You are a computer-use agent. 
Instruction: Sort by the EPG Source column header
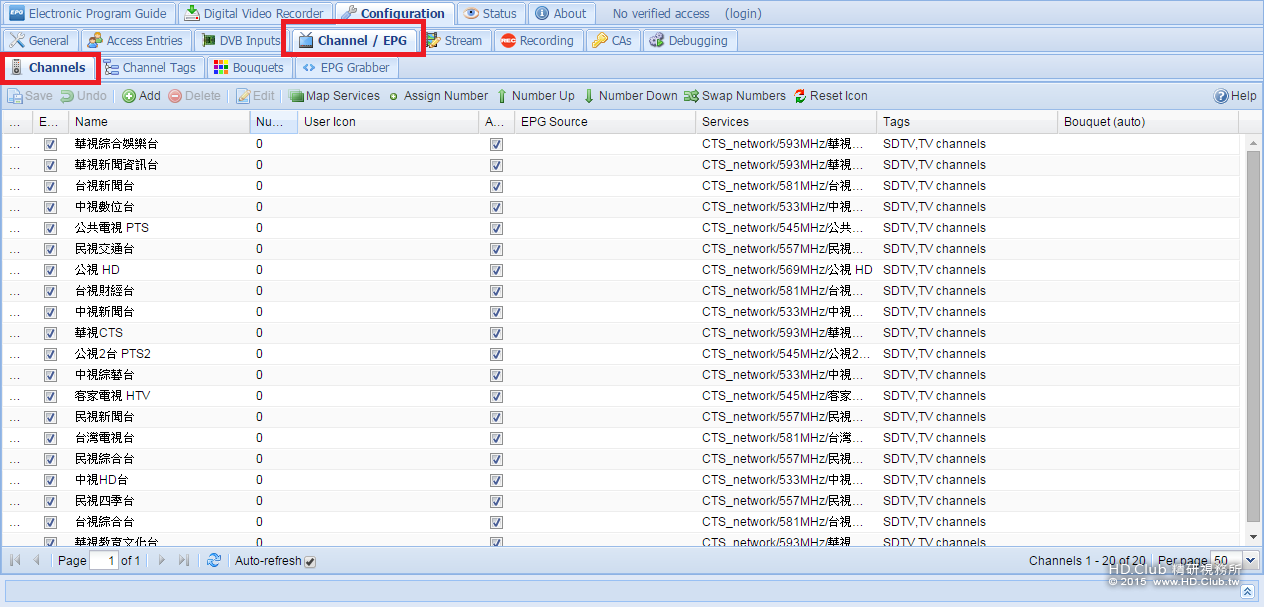[x=605, y=122]
